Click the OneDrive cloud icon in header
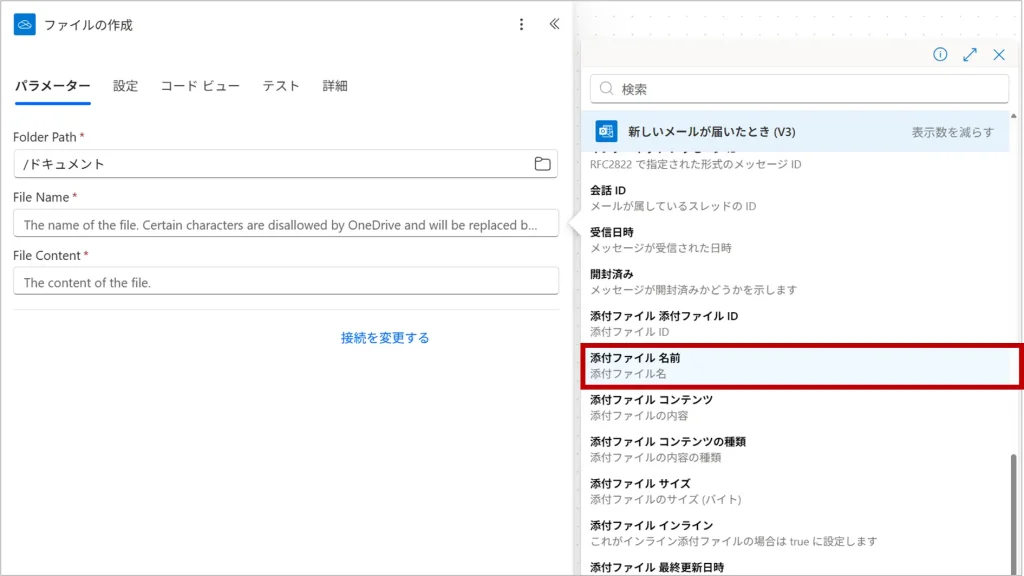This screenshot has width=1024, height=576. (x=25, y=25)
